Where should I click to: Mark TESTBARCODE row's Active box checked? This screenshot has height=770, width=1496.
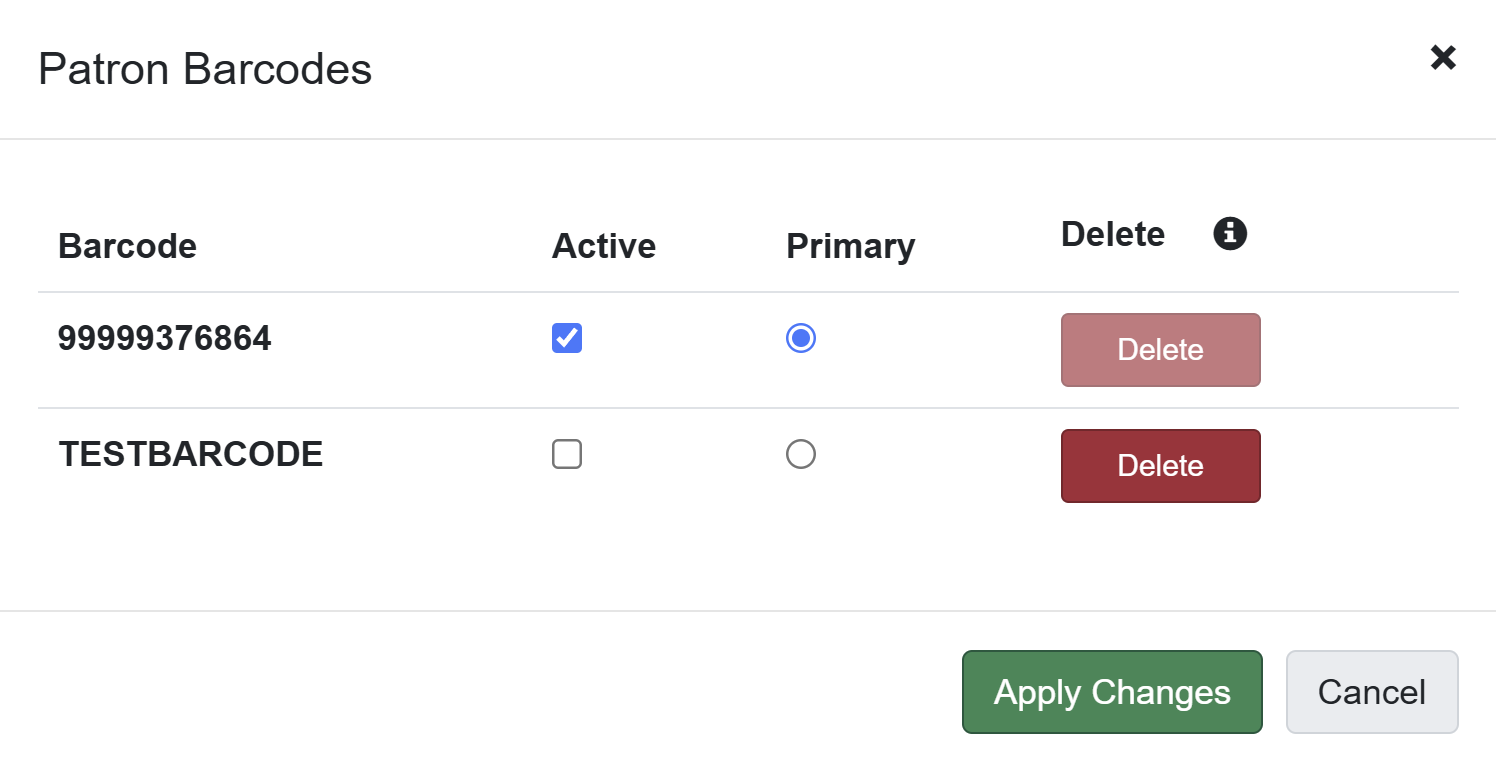pos(567,455)
